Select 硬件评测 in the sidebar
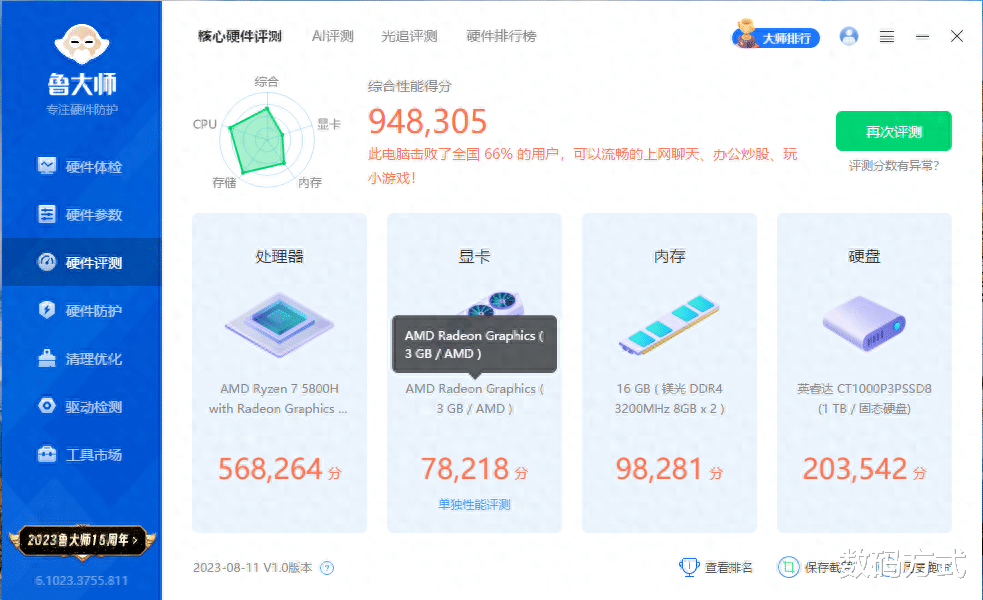Image resolution: width=983 pixels, height=600 pixels. click(80, 262)
